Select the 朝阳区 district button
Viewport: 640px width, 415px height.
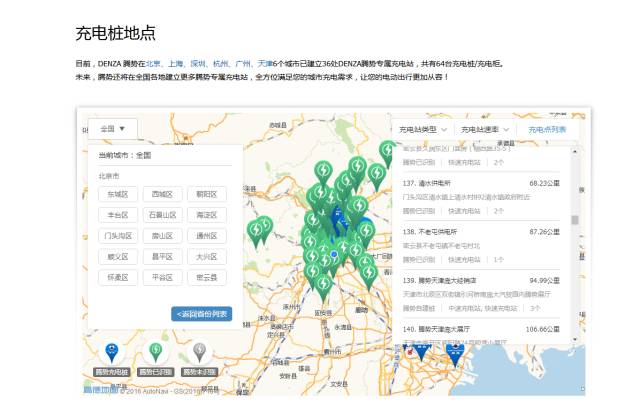[x=207, y=194]
